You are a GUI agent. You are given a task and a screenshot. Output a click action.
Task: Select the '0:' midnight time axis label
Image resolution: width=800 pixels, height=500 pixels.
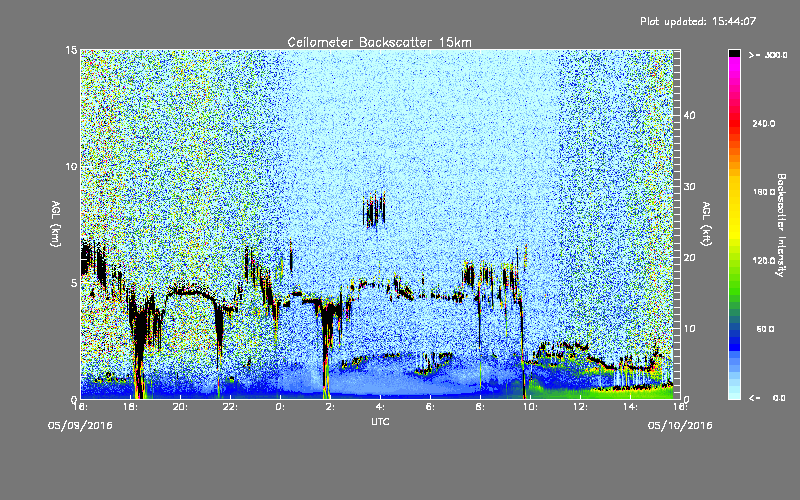point(281,407)
